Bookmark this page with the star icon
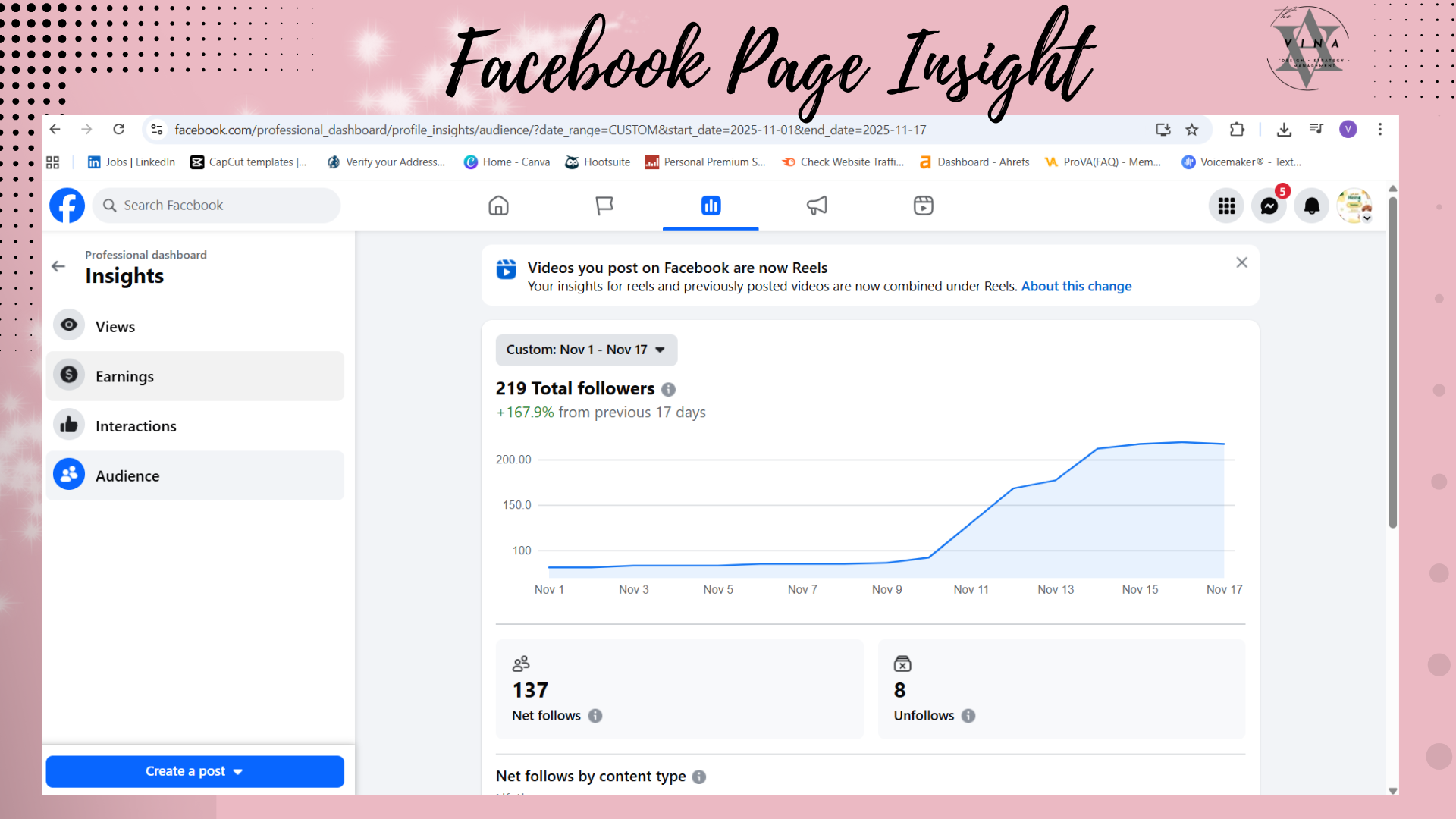 [x=1192, y=130]
